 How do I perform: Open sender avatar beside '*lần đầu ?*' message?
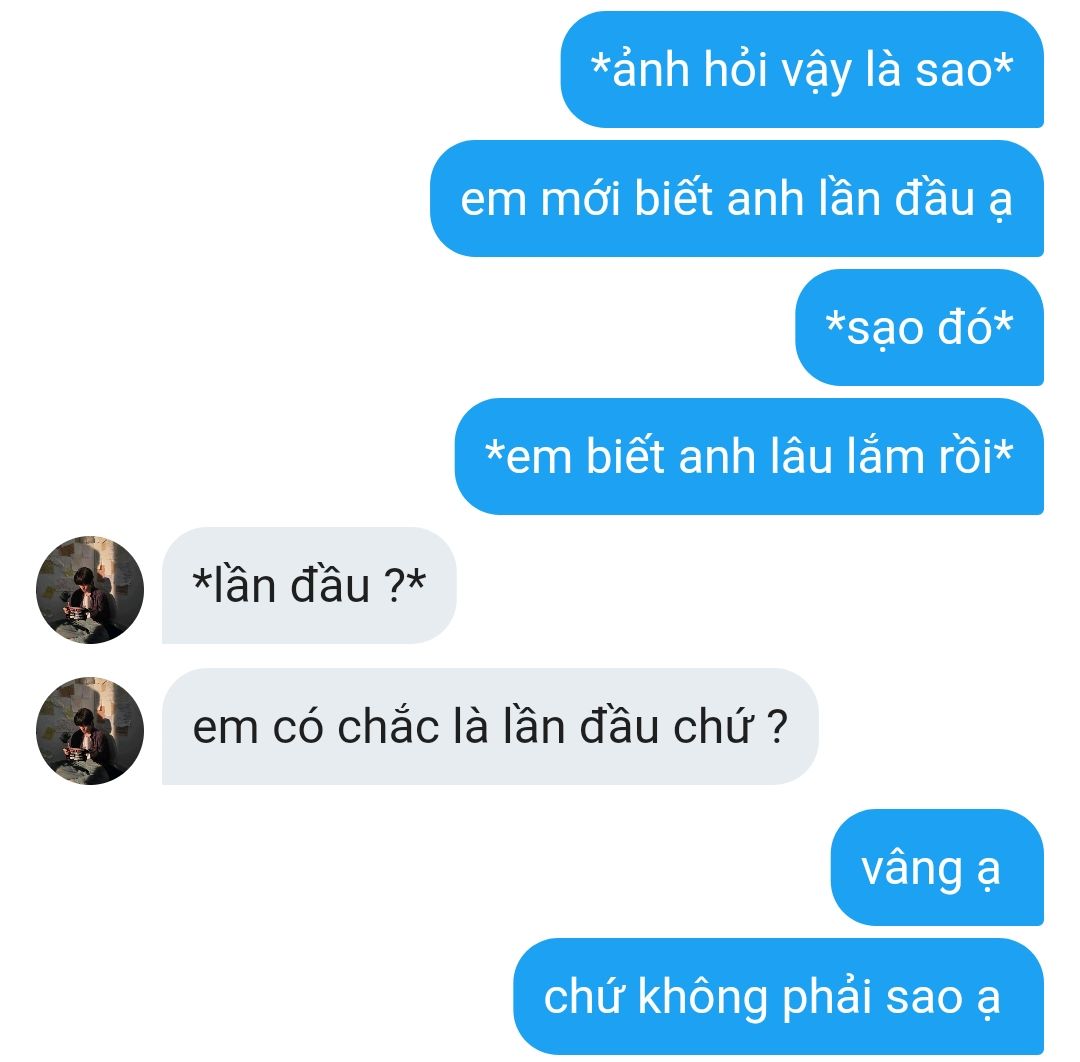pyautogui.click(x=90, y=590)
